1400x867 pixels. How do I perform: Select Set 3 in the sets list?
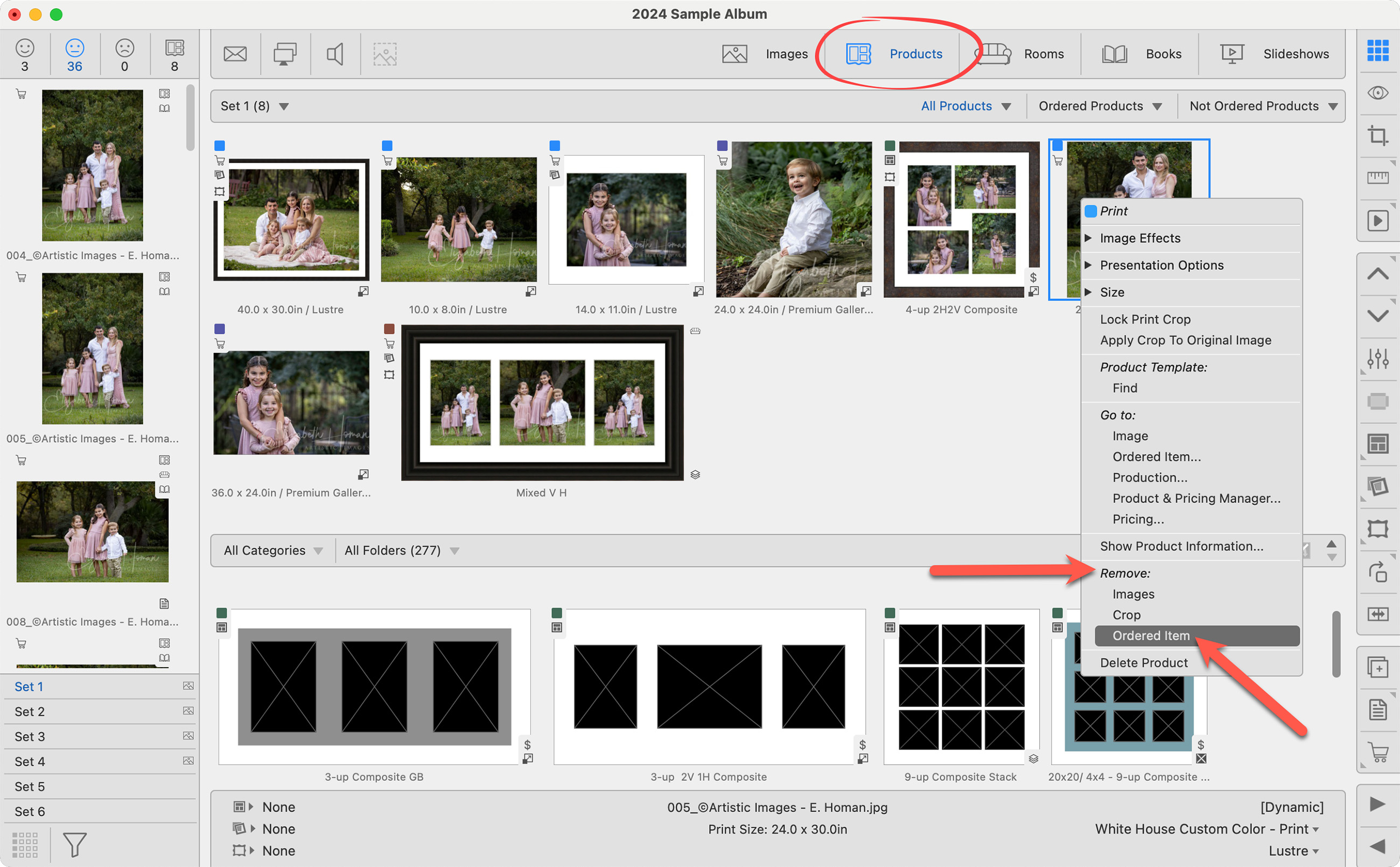[x=30, y=736]
